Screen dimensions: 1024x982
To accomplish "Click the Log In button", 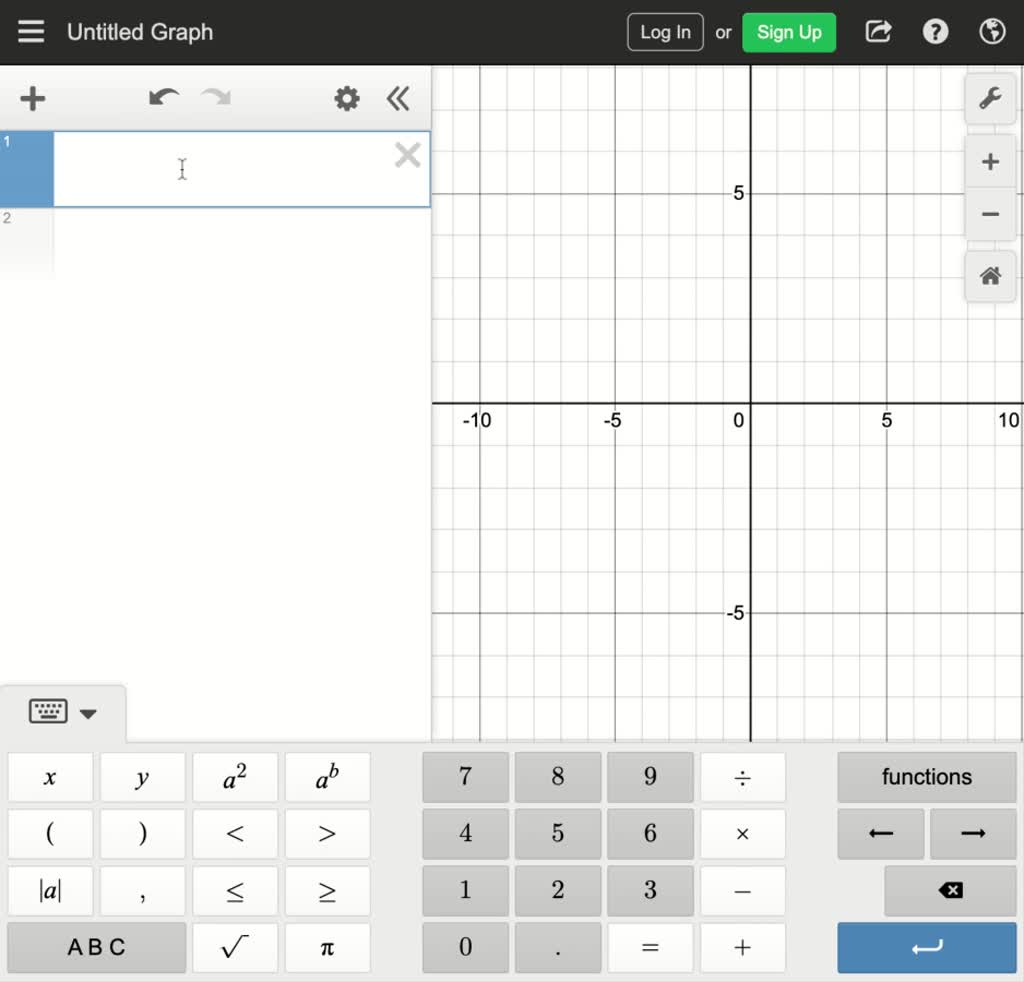I will [x=664, y=31].
